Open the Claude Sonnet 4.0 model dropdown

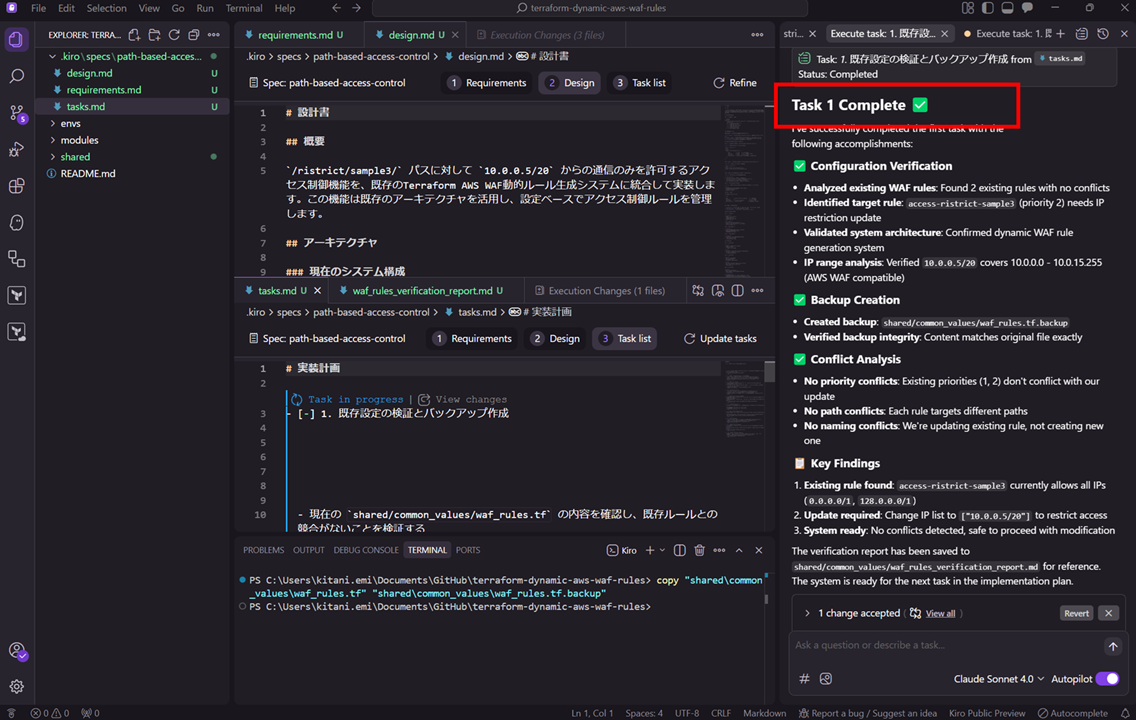(999, 679)
